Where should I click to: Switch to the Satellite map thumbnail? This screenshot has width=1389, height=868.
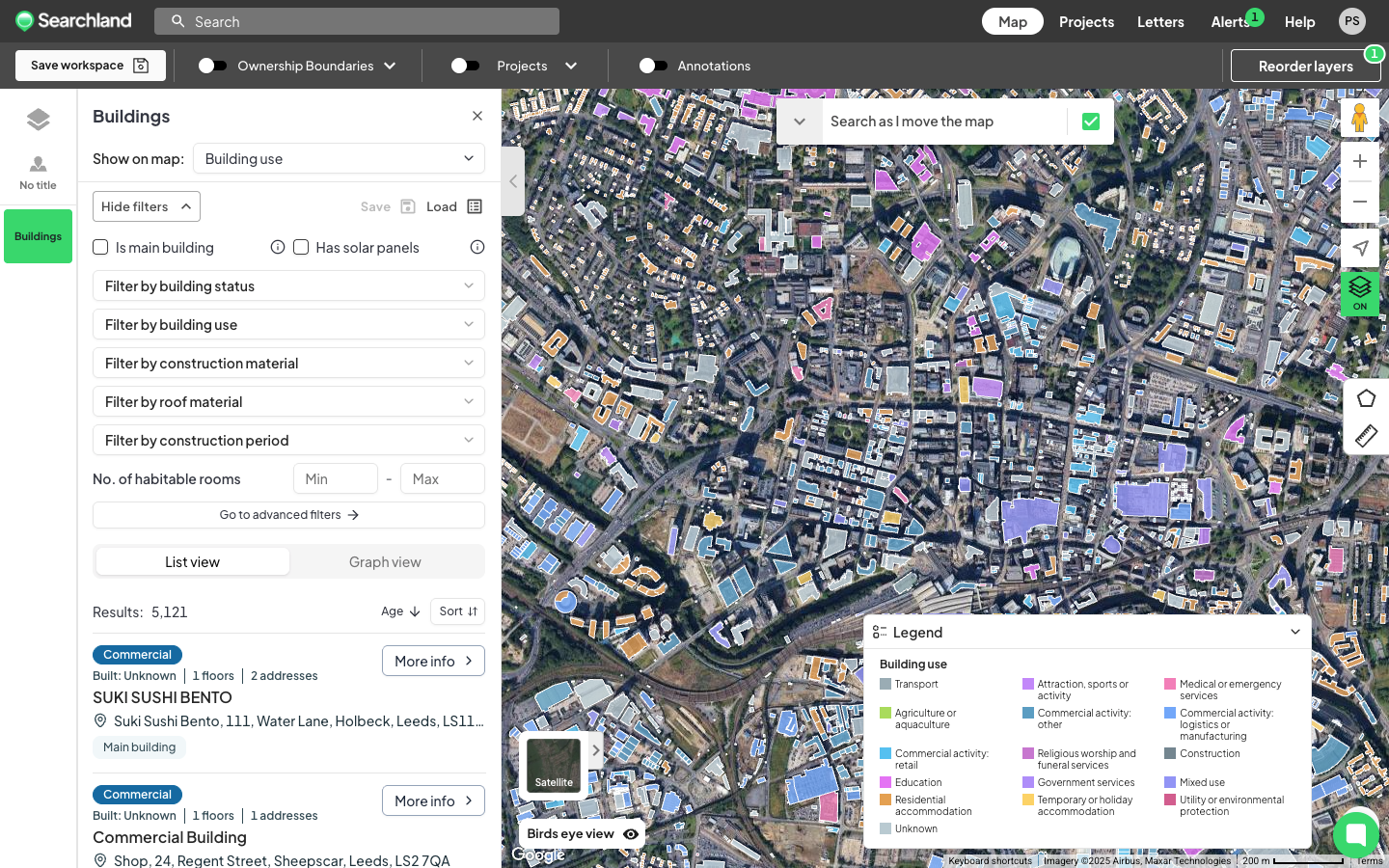[x=554, y=766]
